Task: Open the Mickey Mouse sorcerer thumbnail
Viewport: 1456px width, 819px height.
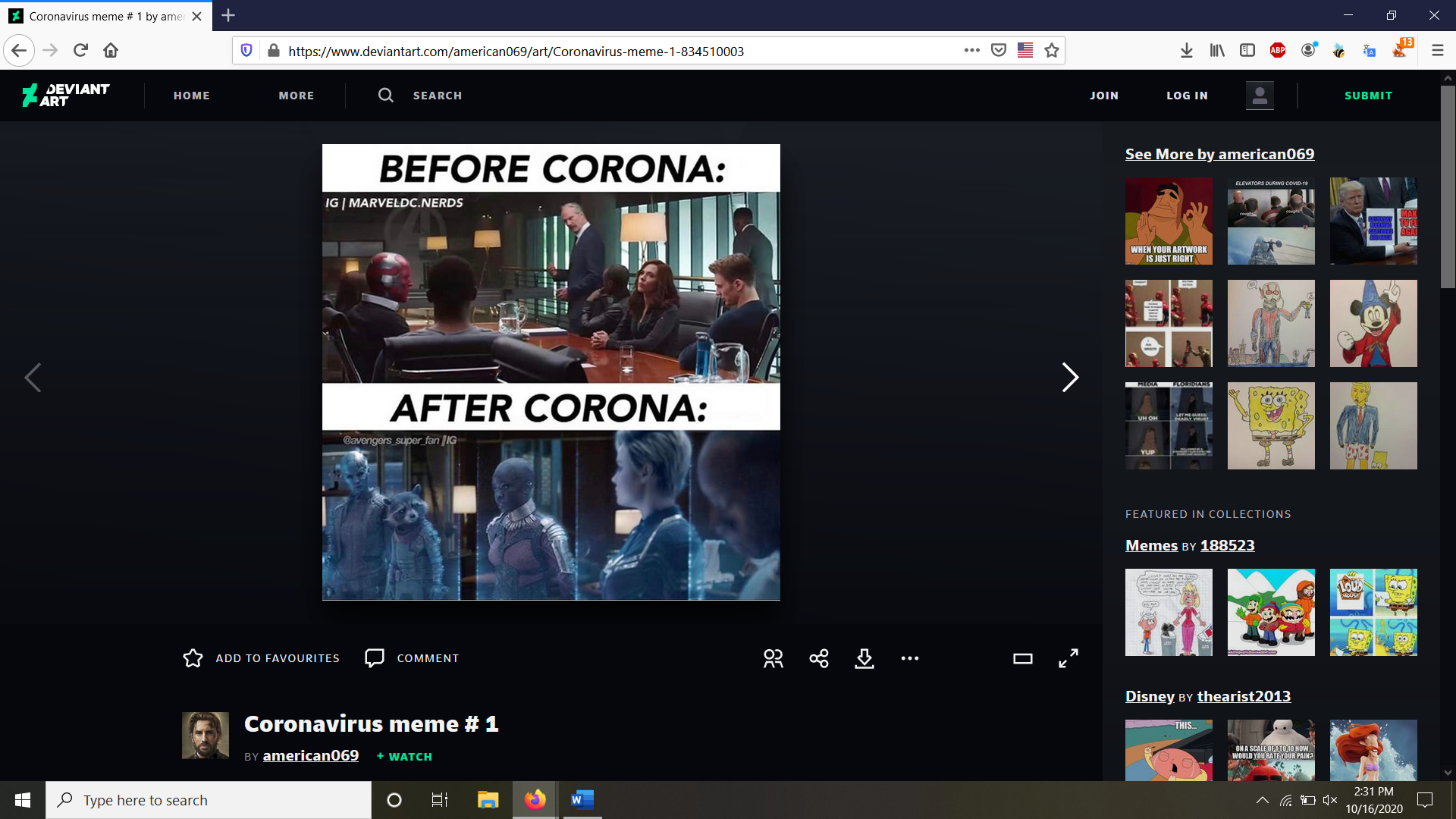Action: (x=1373, y=323)
